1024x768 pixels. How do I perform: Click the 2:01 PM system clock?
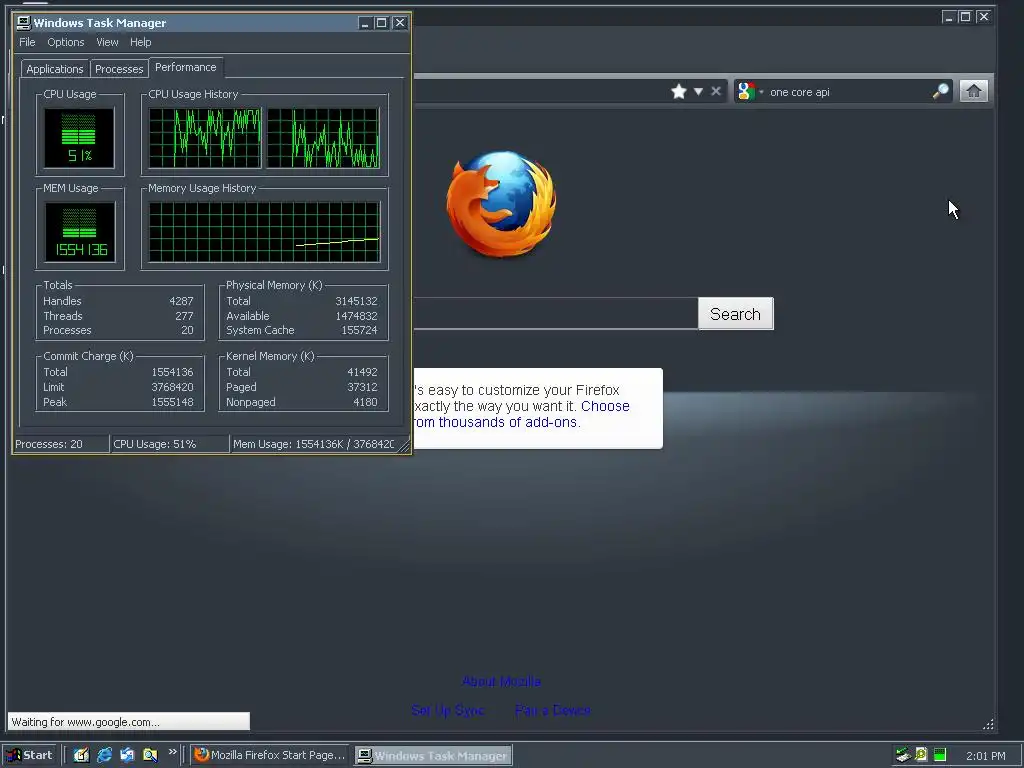click(x=985, y=756)
